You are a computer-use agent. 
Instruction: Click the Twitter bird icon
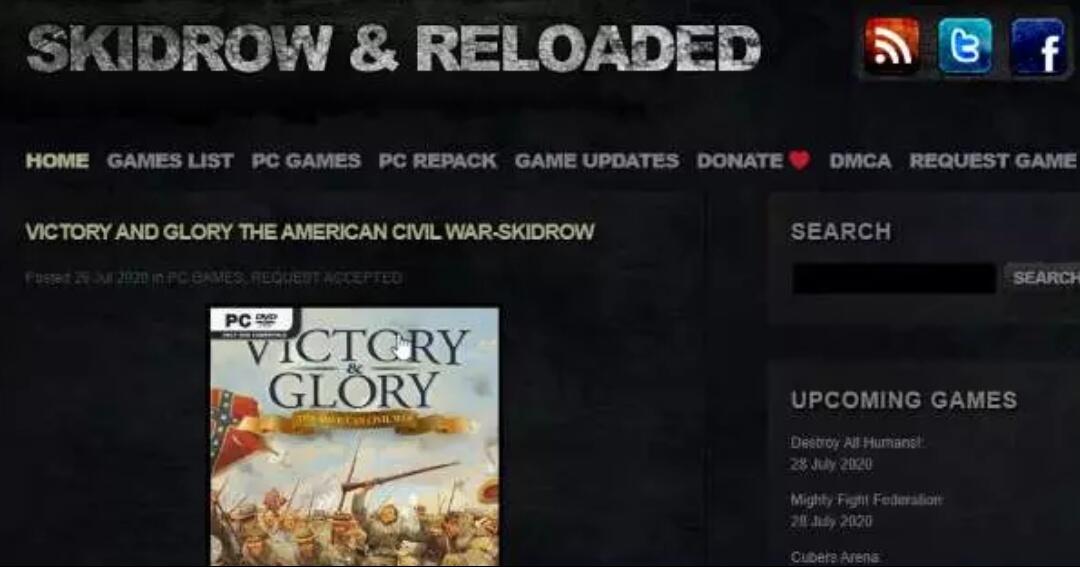pyautogui.click(x=965, y=46)
